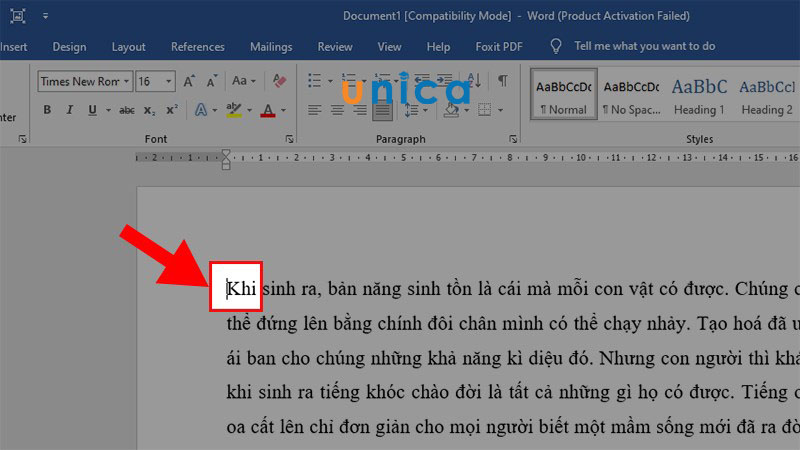Viewport: 800px width, 450px height.
Task: Open highlight color dropdown arrow
Action: (249, 110)
